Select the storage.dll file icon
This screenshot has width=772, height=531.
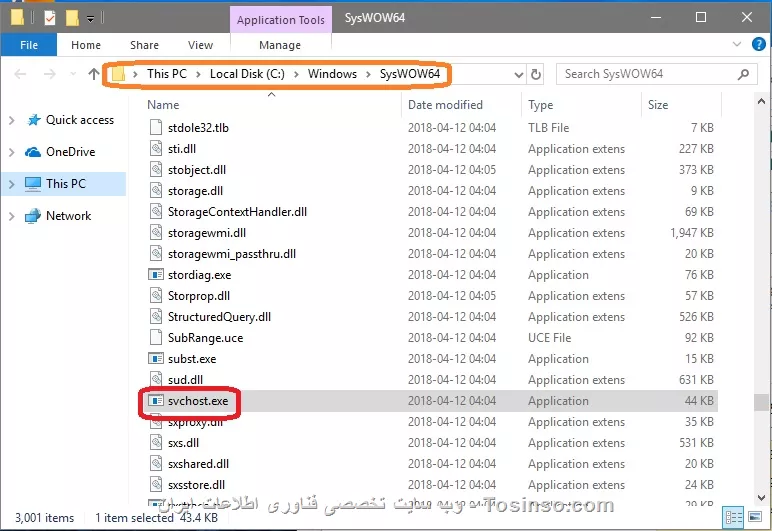pos(156,190)
